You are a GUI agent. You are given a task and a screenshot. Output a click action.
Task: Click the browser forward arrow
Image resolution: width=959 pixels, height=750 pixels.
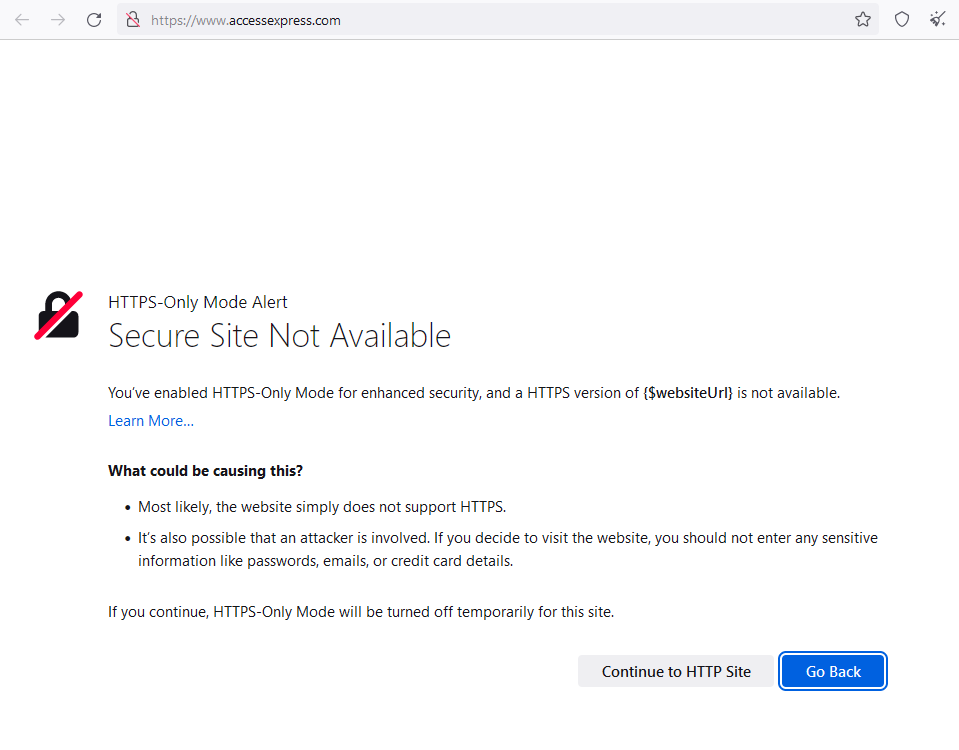tap(58, 19)
